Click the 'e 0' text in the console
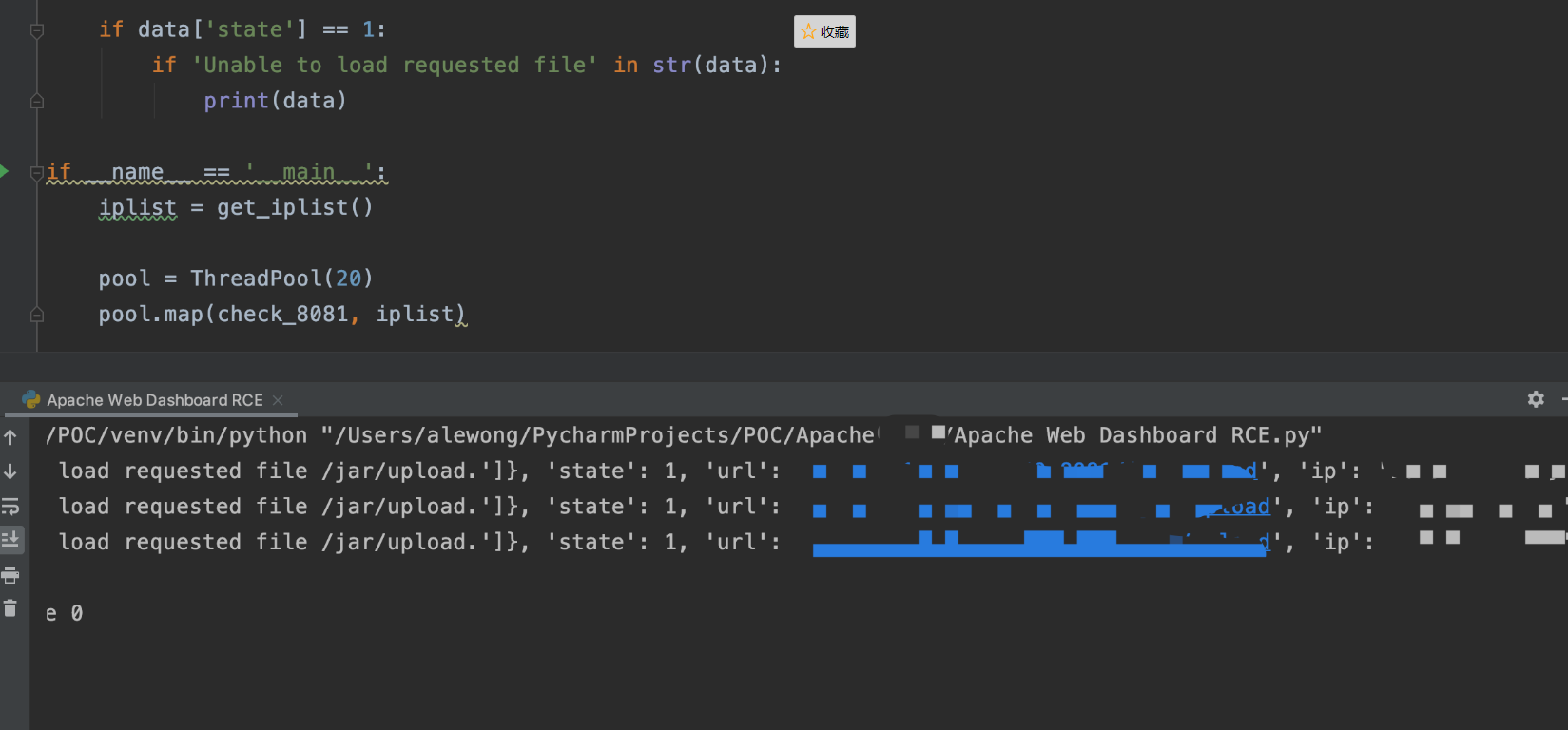 pyautogui.click(x=64, y=614)
